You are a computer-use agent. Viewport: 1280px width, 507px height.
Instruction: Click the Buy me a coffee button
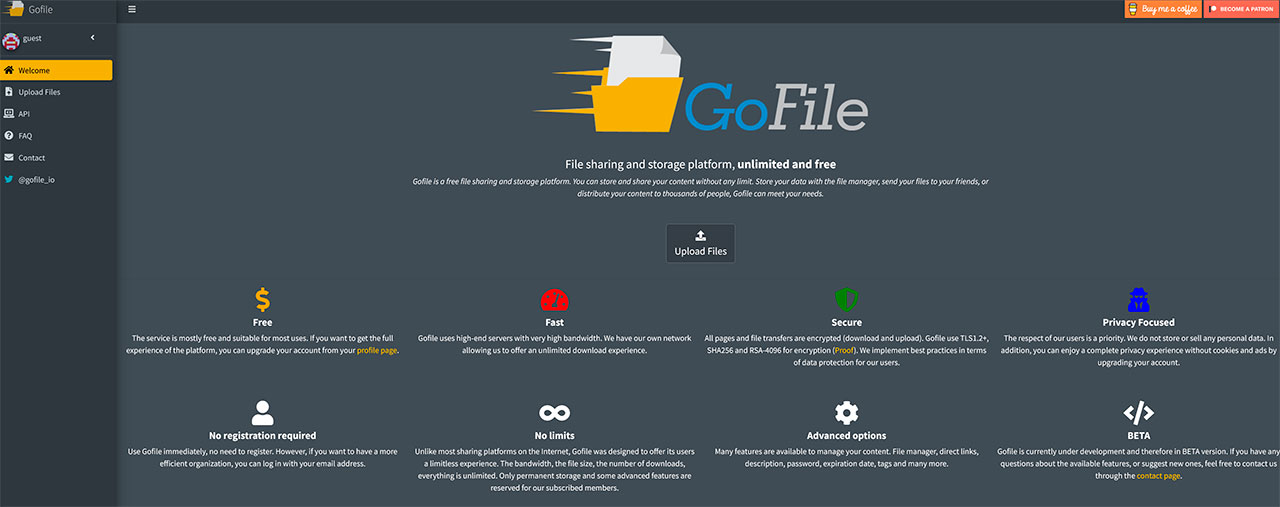point(1163,9)
